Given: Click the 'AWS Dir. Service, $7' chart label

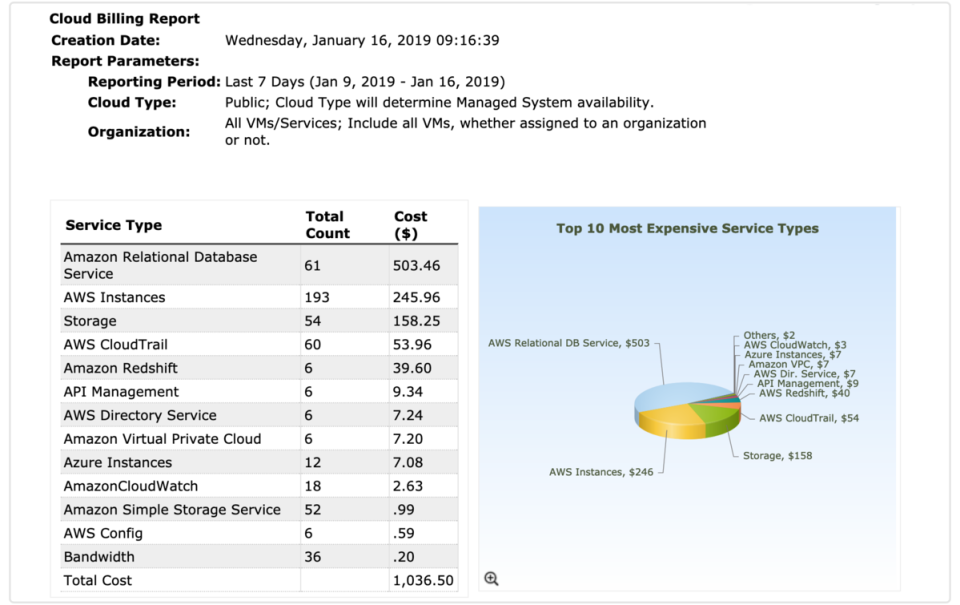Looking at the screenshot, I should (x=804, y=374).
